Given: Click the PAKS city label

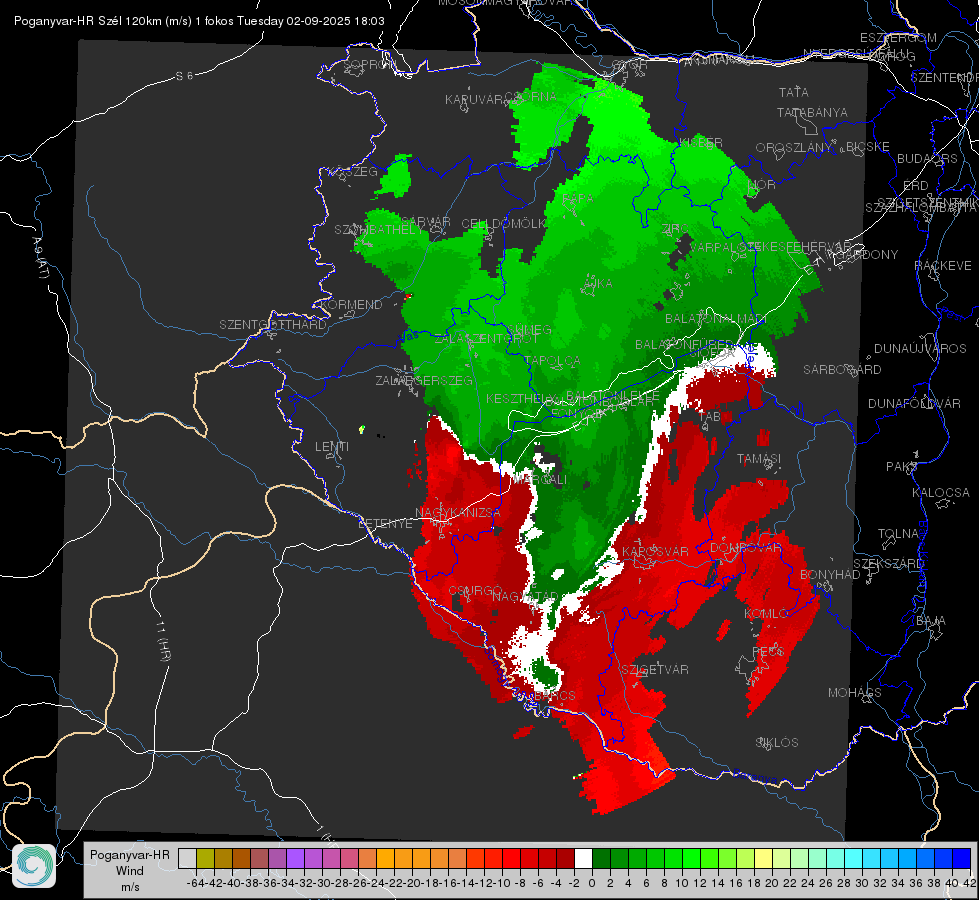Looking at the screenshot, I should coord(902,467).
